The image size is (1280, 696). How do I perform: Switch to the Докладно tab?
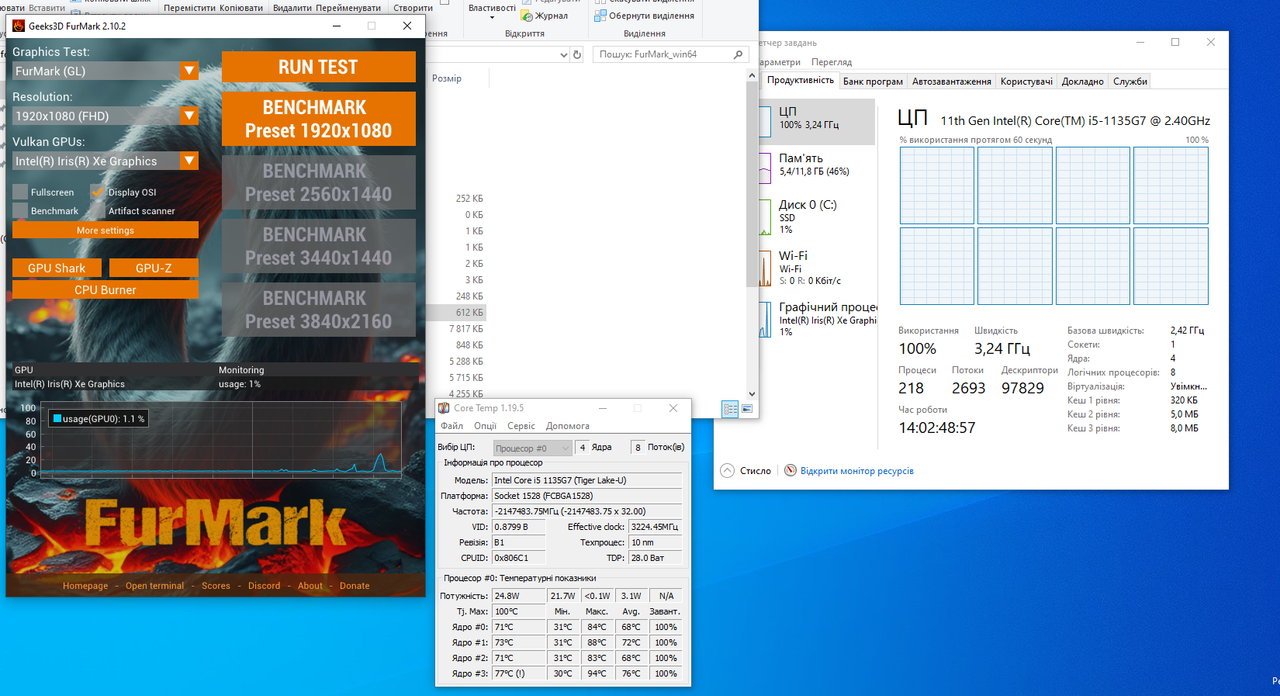pos(1083,81)
